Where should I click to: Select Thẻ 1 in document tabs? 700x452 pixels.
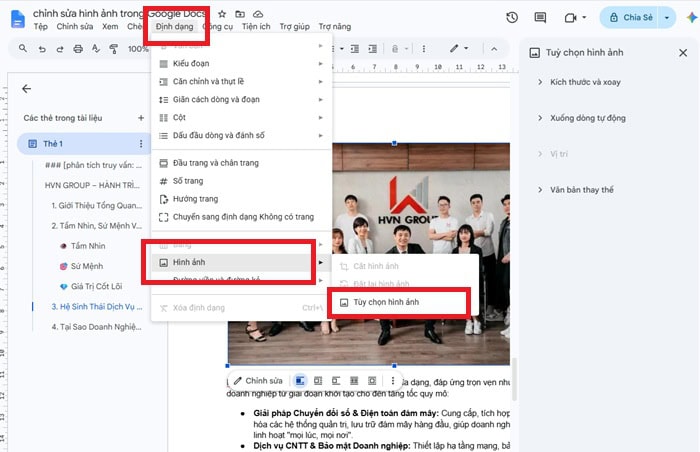[83, 143]
